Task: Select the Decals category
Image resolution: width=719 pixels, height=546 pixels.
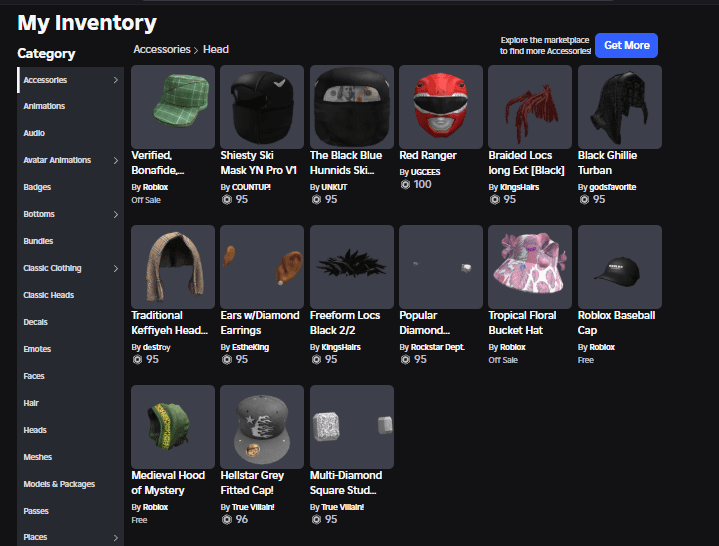Action: click(x=36, y=322)
